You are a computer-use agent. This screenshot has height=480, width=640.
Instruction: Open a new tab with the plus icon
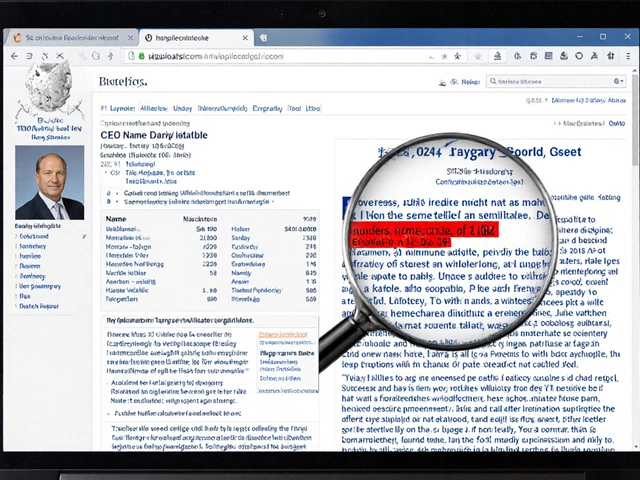(263, 38)
